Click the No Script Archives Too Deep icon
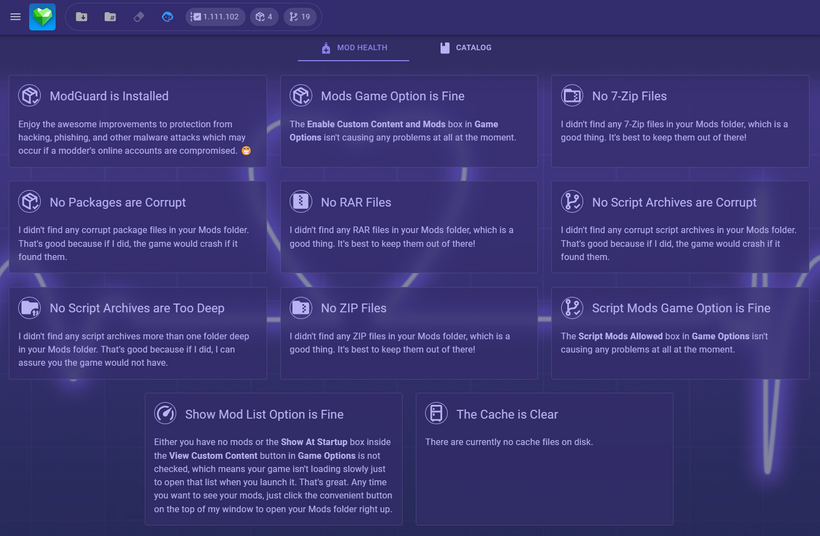820x536 pixels. pos(30,308)
